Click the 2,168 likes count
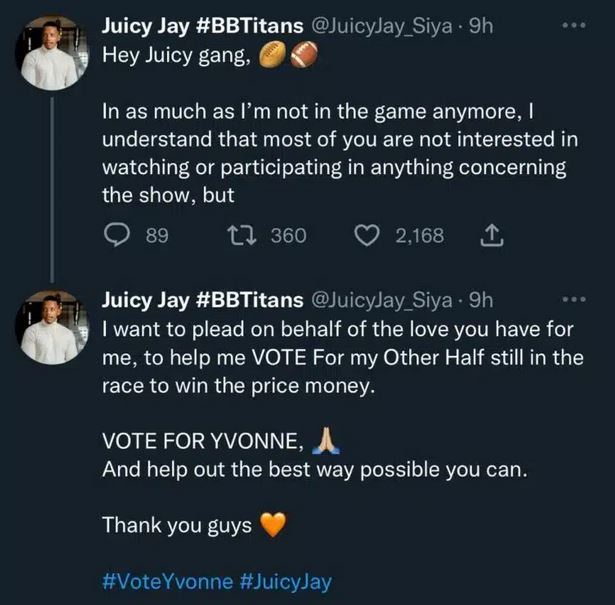 click(x=420, y=236)
